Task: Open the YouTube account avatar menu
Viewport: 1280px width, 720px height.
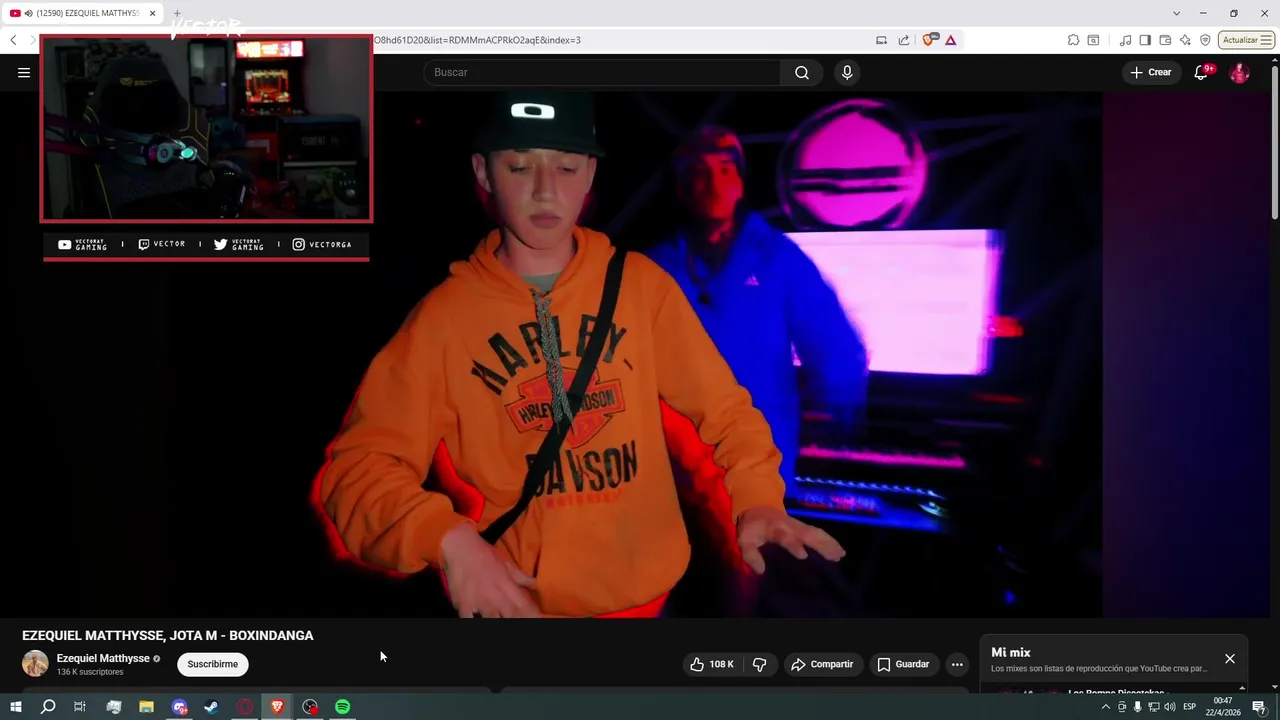Action: click(1239, 72)
